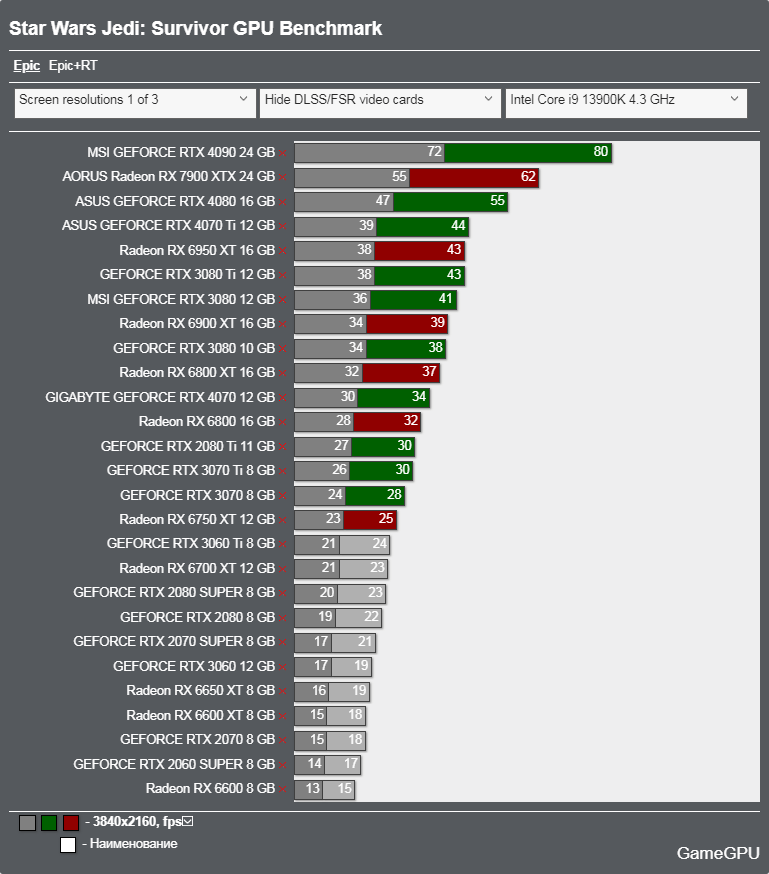Click the green 80 fps bar for RTX 4090
The image size is (769, 874).
tap(528, 152)
